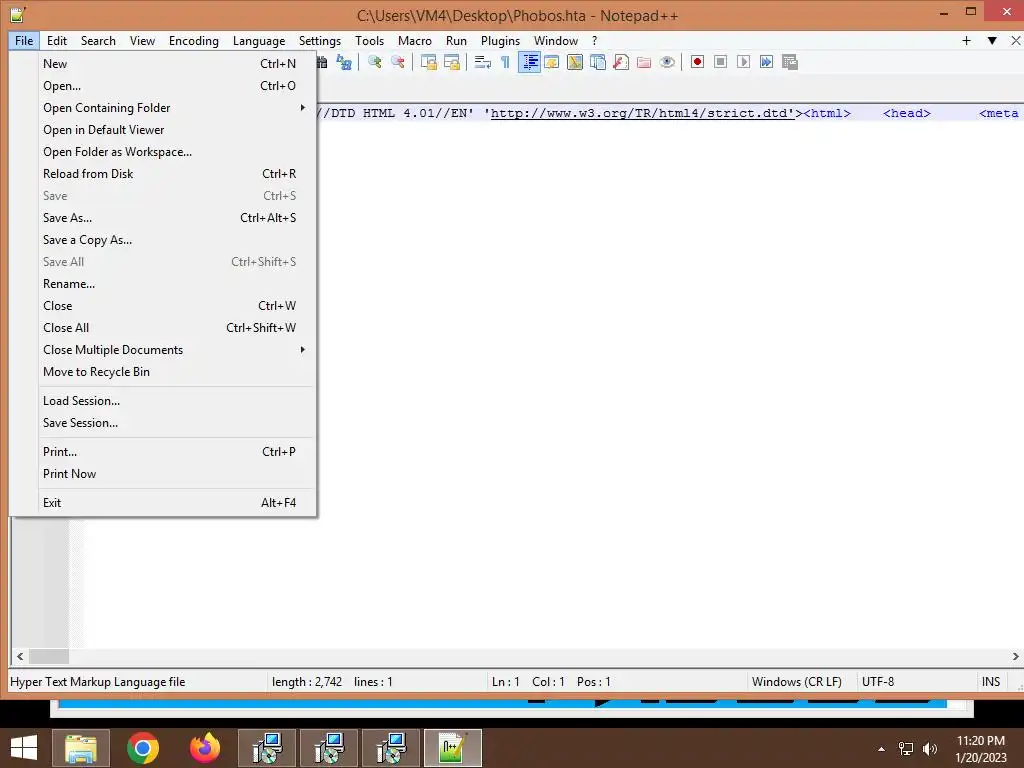The height and width of the screenshot is (768, 1024).
Task: Select Open Folder as Workspace...
Action: tap(170, 152)
